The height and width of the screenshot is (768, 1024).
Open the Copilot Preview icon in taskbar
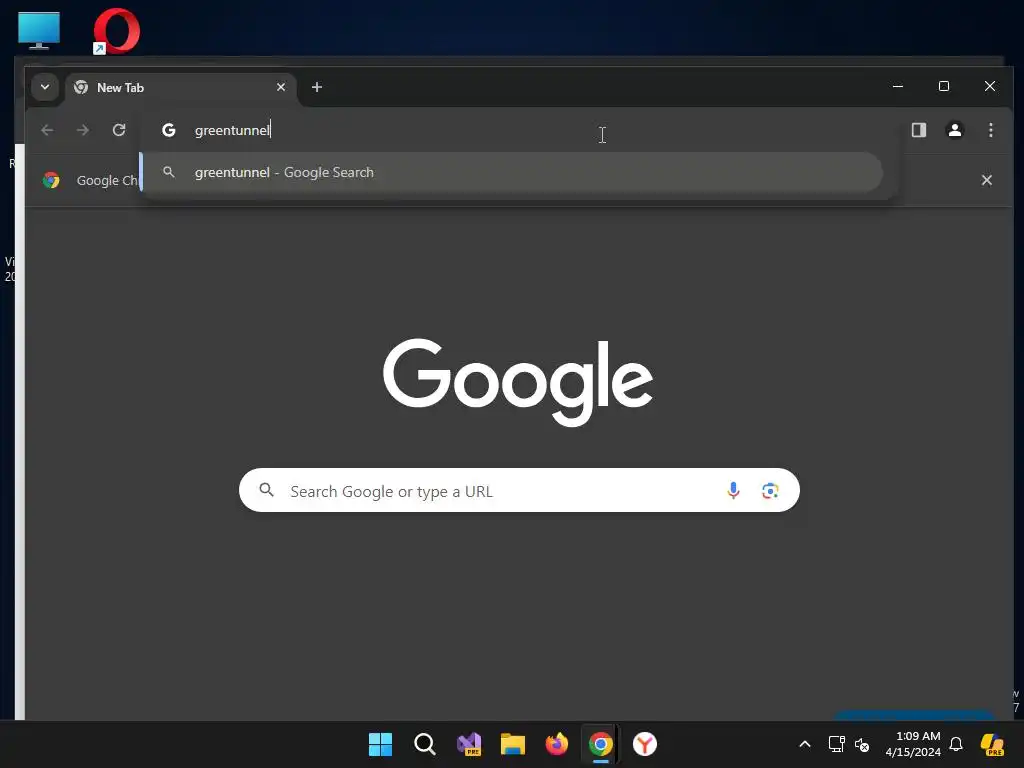[992, 744]
